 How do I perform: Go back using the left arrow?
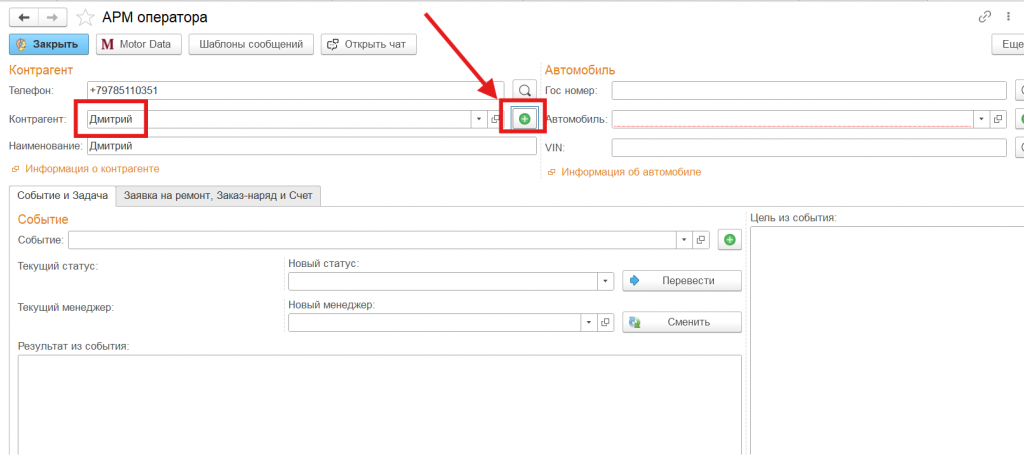[24, 17]
